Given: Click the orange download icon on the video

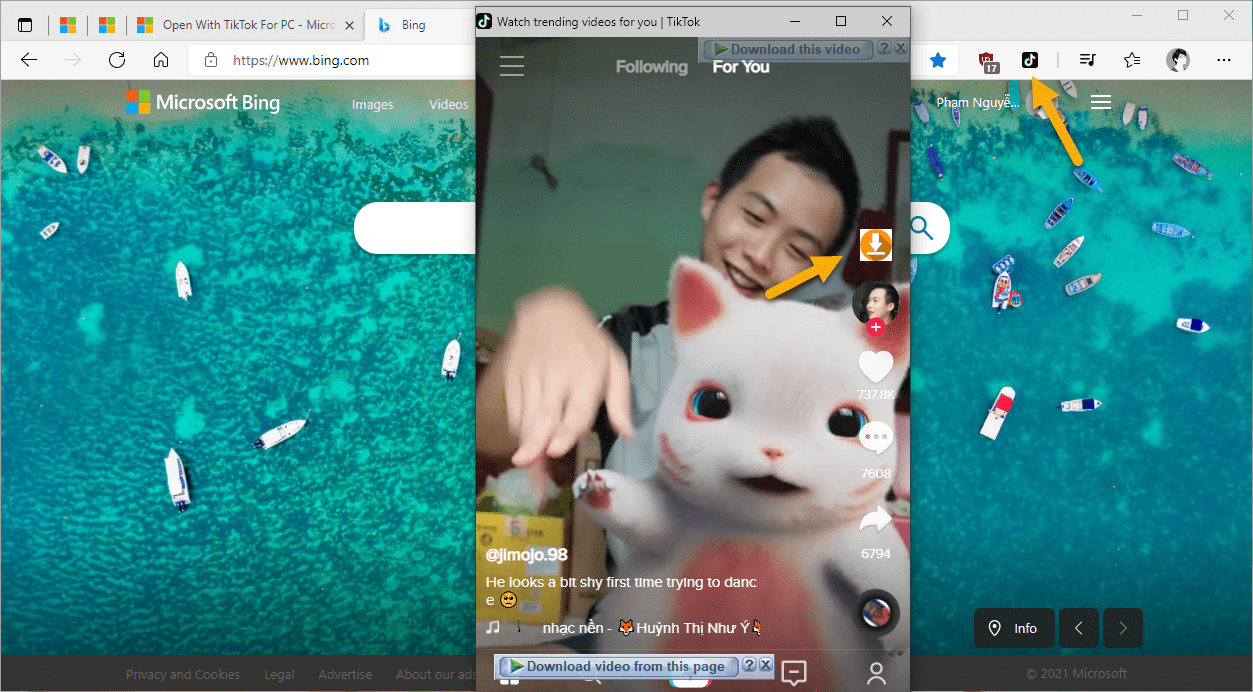Looking at the screenshot, I should pos(876,244).
